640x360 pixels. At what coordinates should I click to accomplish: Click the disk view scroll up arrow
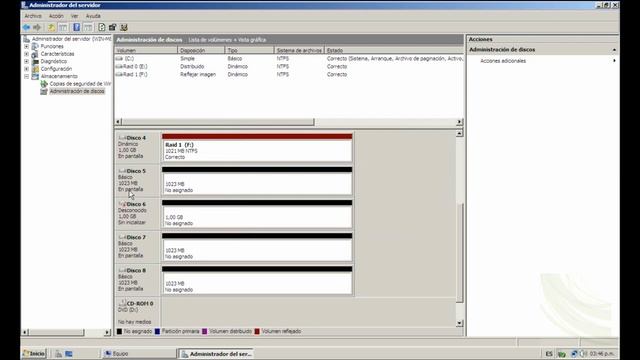pos(459,133)
